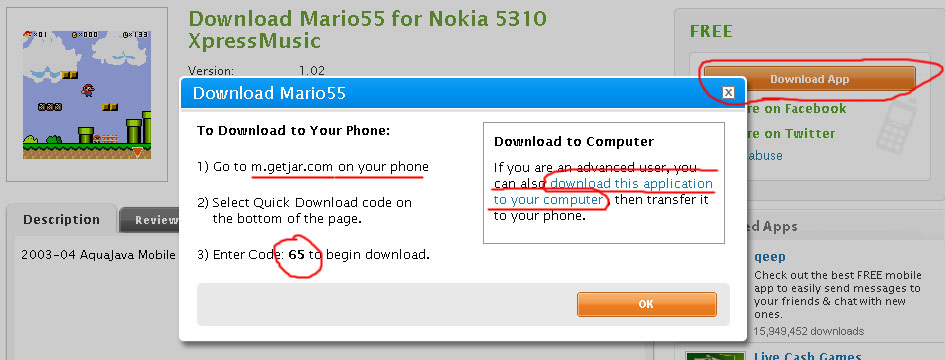Open the Live Cash Games app link

[x=808, y=356]
